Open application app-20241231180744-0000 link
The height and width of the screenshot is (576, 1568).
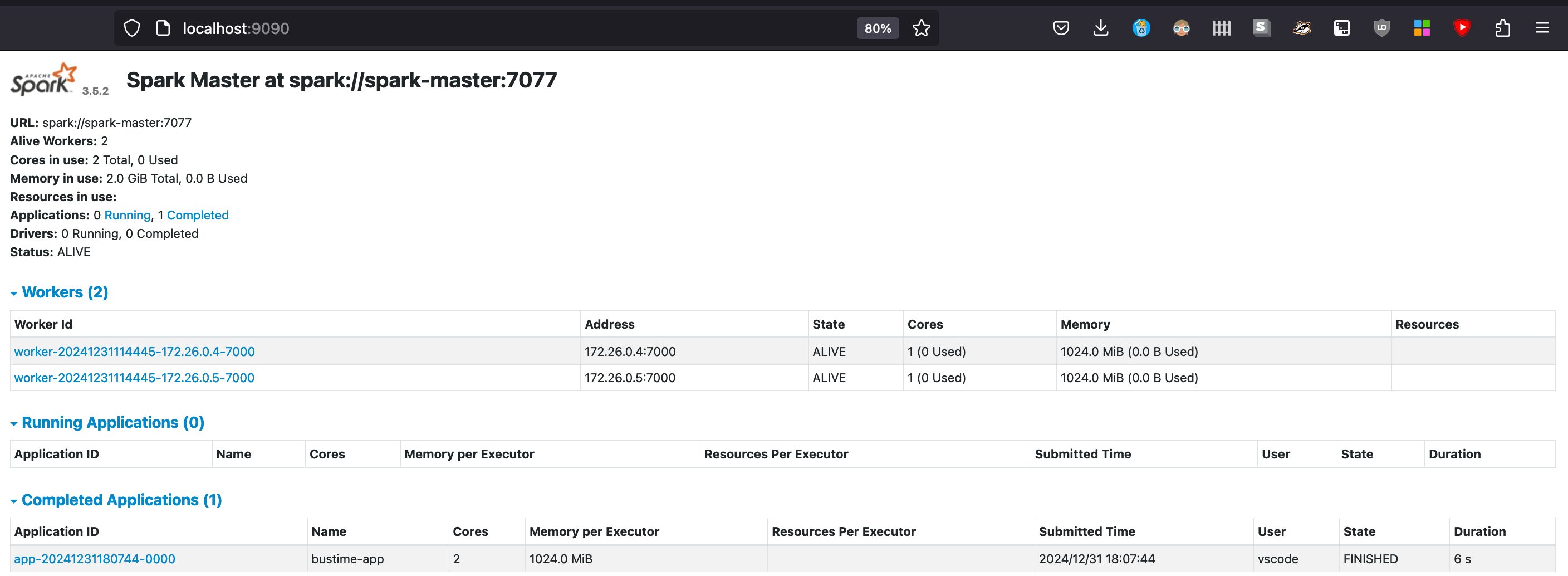coord(94,559)
